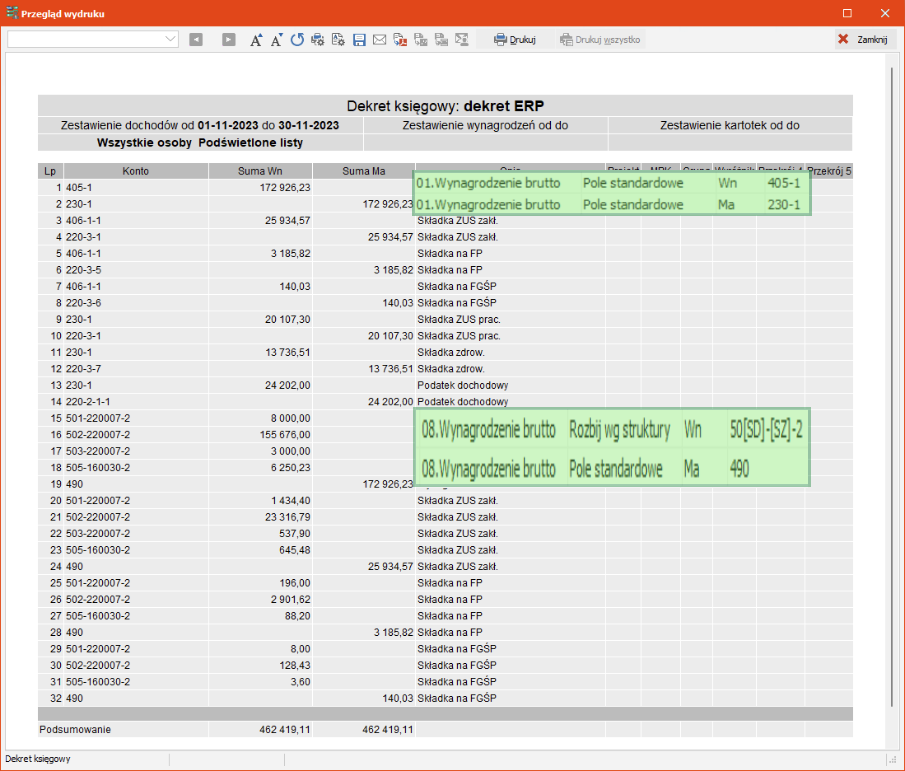Screen dimensions: 905x771
Task: Click the Podsumowanie summary label
Action: point(75,730)
